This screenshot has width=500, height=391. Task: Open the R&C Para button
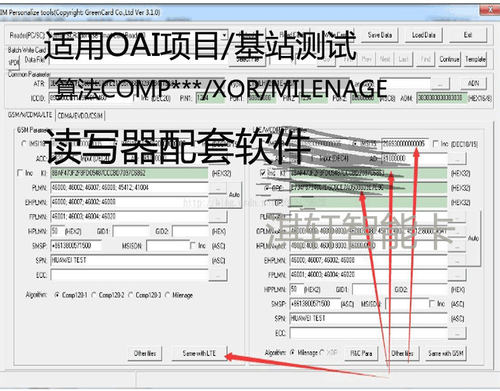point(361,353)
